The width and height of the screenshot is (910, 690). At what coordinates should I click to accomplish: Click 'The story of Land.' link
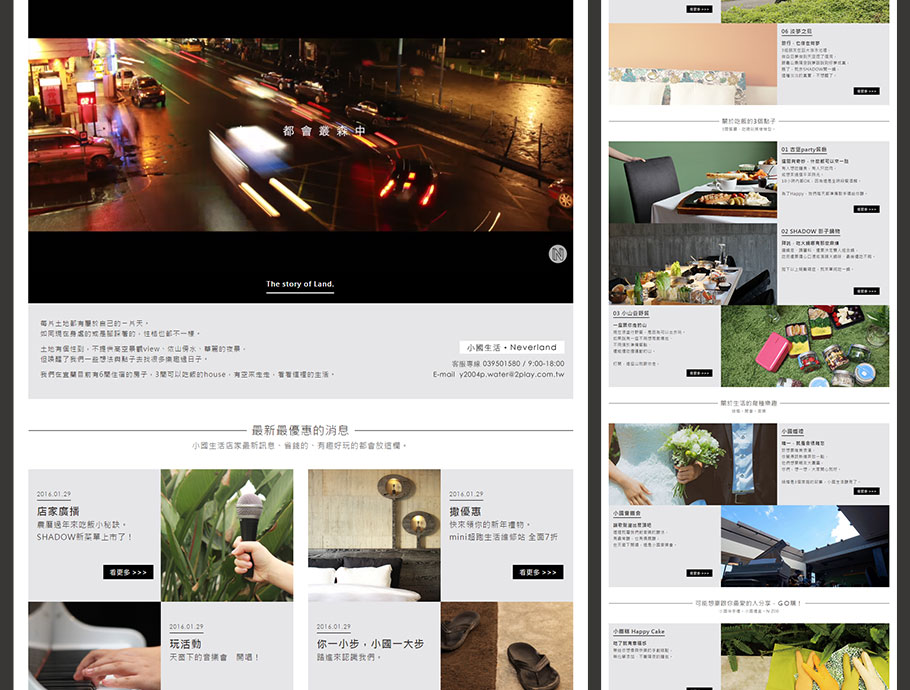(x=300, y=284)
